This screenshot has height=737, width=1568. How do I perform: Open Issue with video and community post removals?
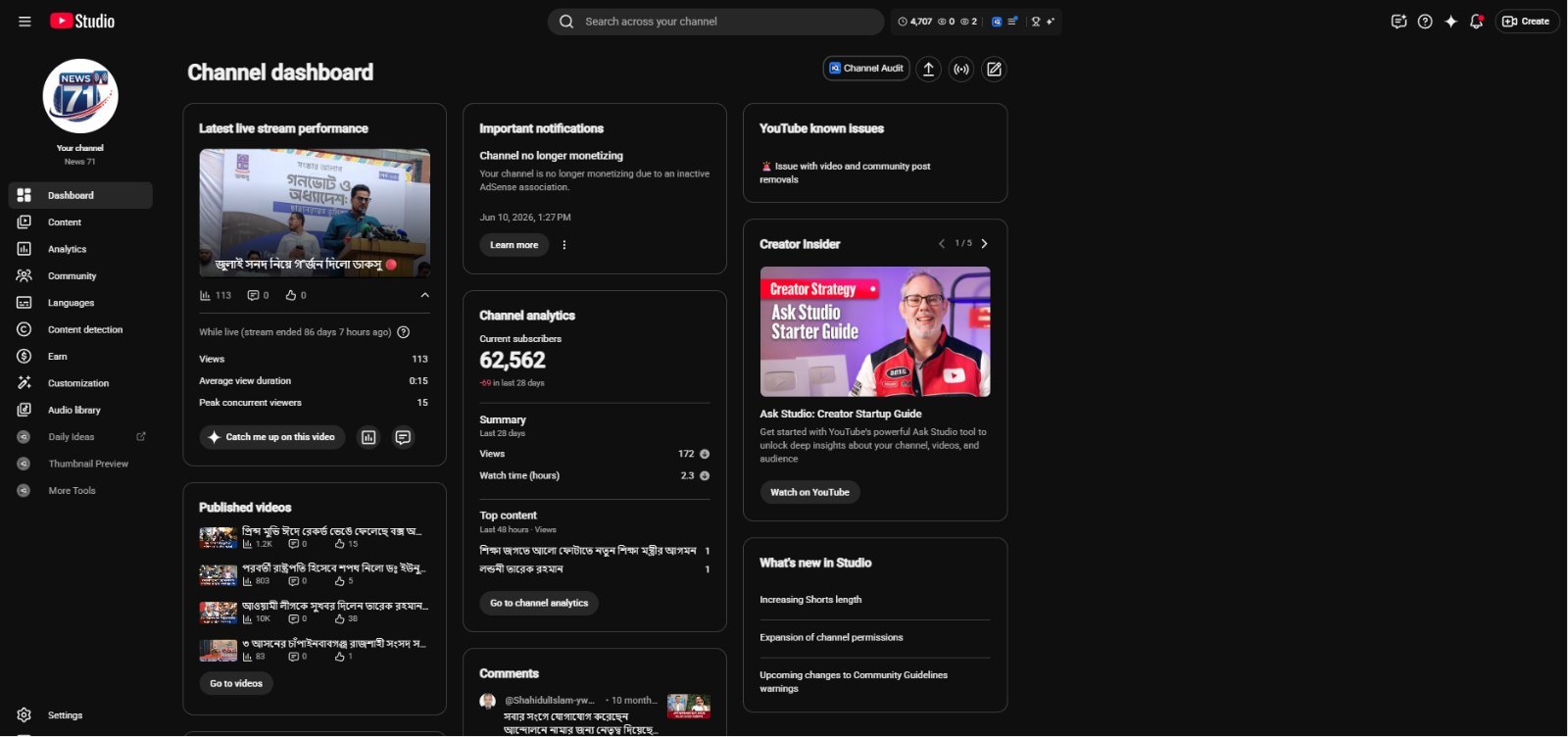[x=845, y=172]
